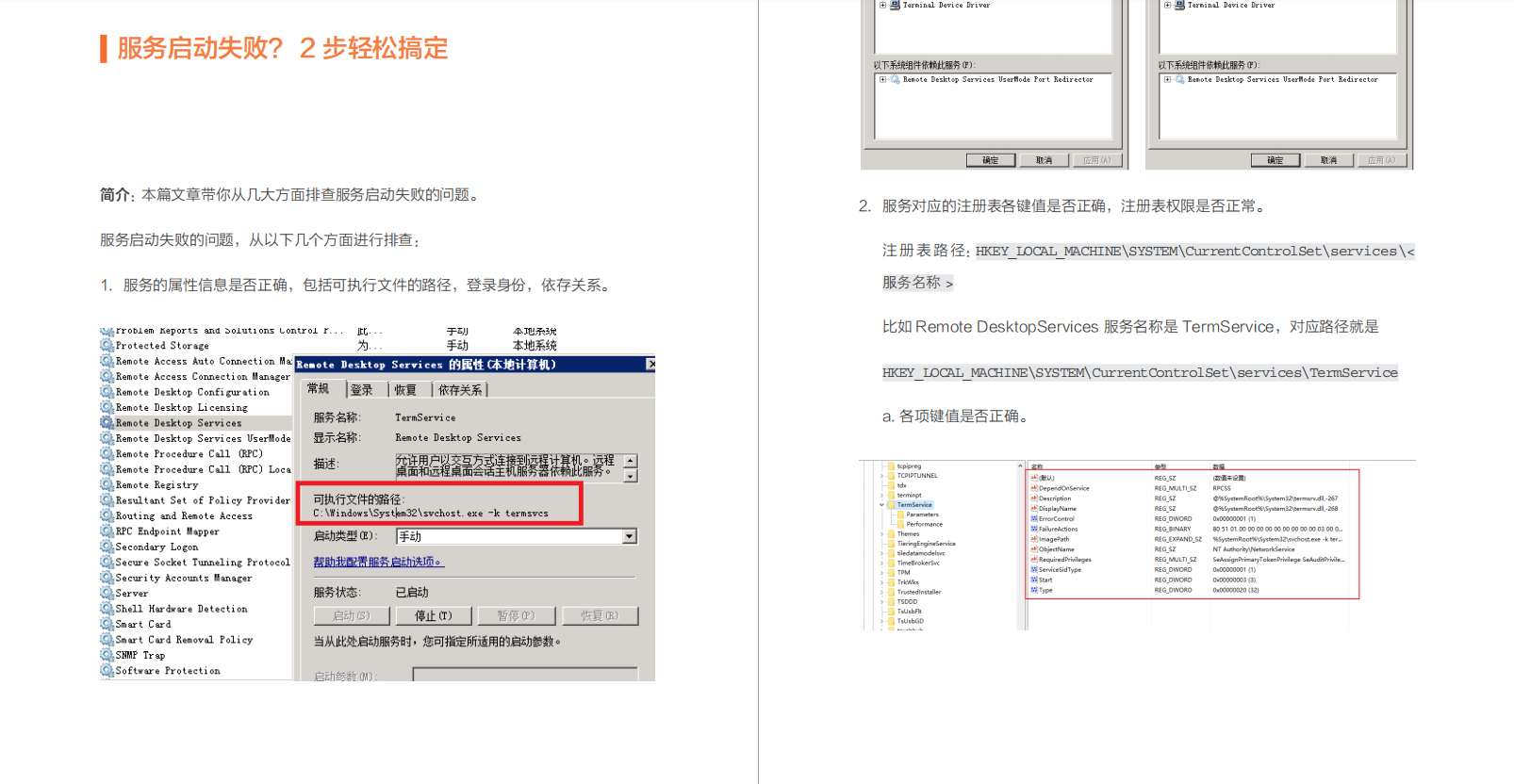Click the string value icon beside ImagePath
The image size is (1514, 784).
click(1034, 539)
